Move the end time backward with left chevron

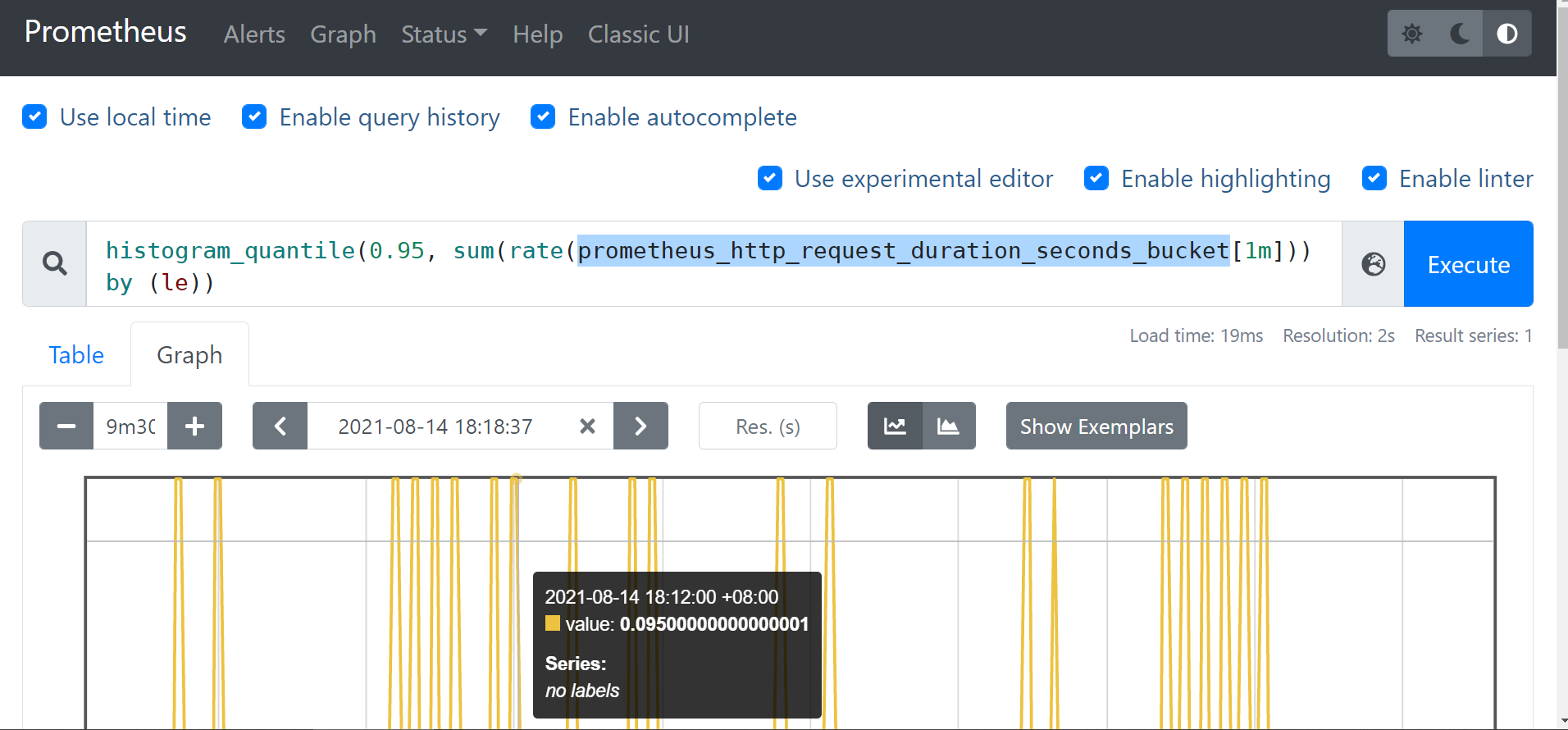(x=280, y=426)
